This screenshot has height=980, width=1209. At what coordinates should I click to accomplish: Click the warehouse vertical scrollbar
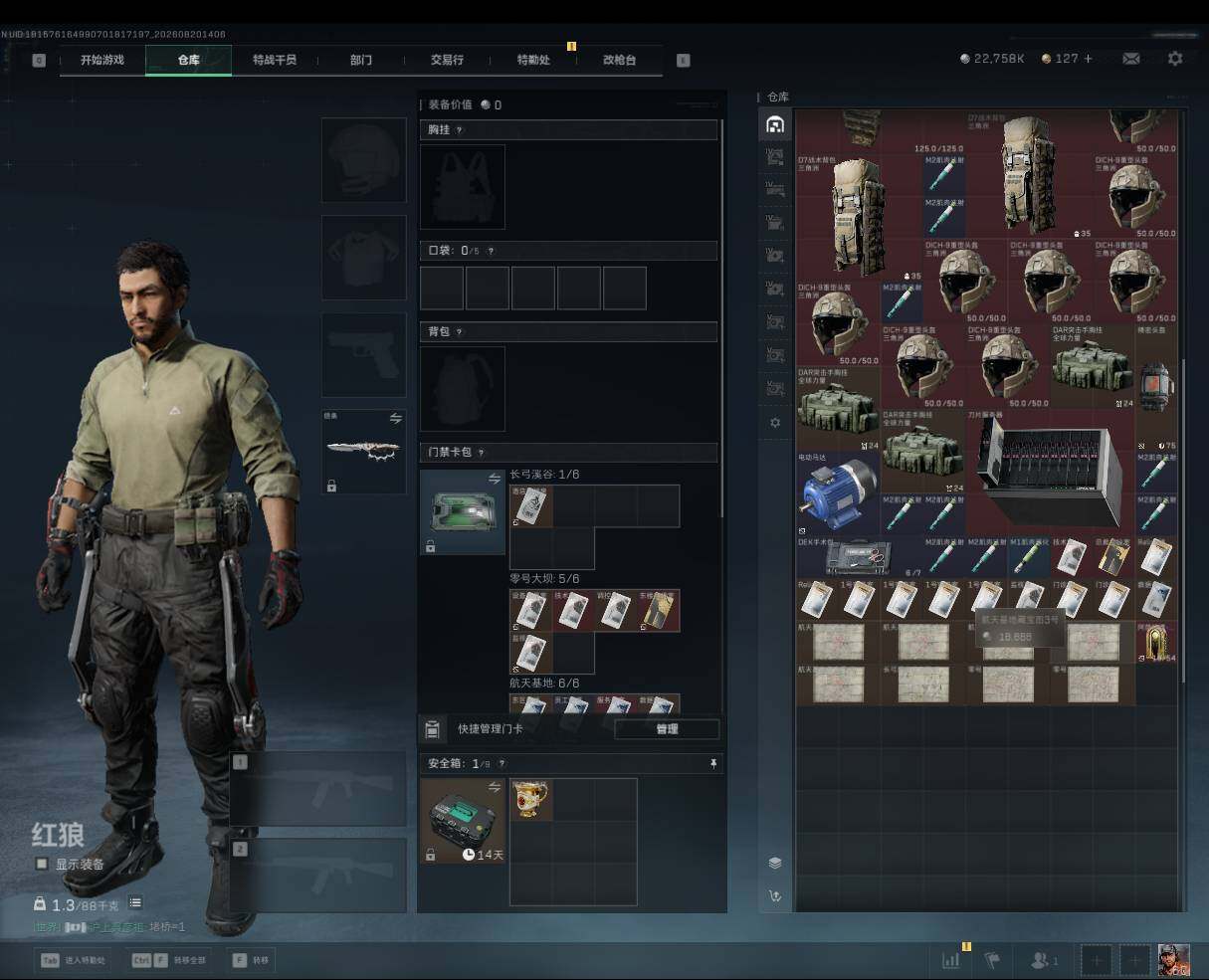click(1183, 522)
